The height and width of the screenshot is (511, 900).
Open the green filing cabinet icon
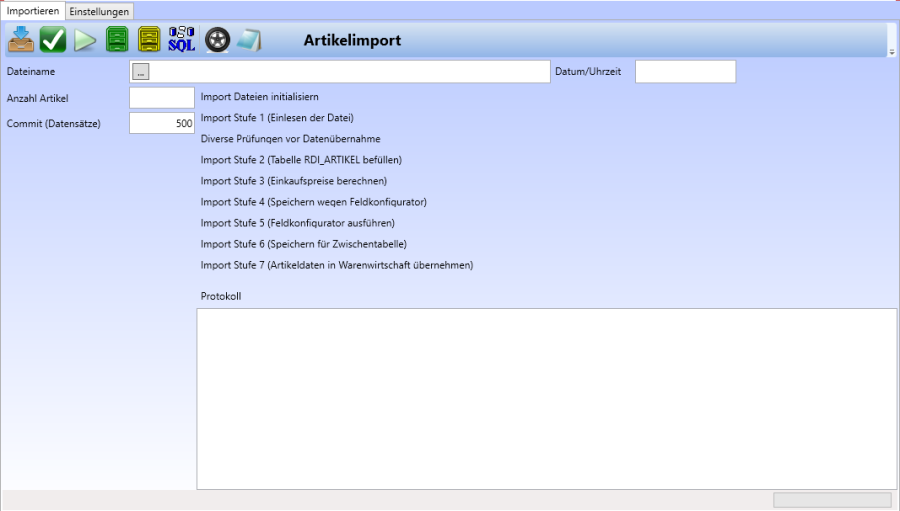117,40
